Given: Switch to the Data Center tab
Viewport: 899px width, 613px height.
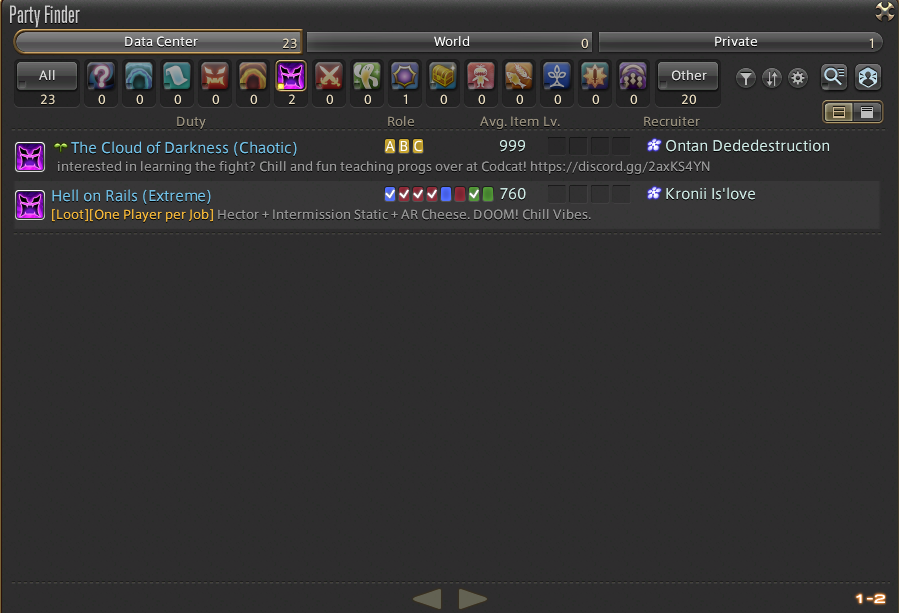Looking at the screenshot, I should (x=158, y=42).
